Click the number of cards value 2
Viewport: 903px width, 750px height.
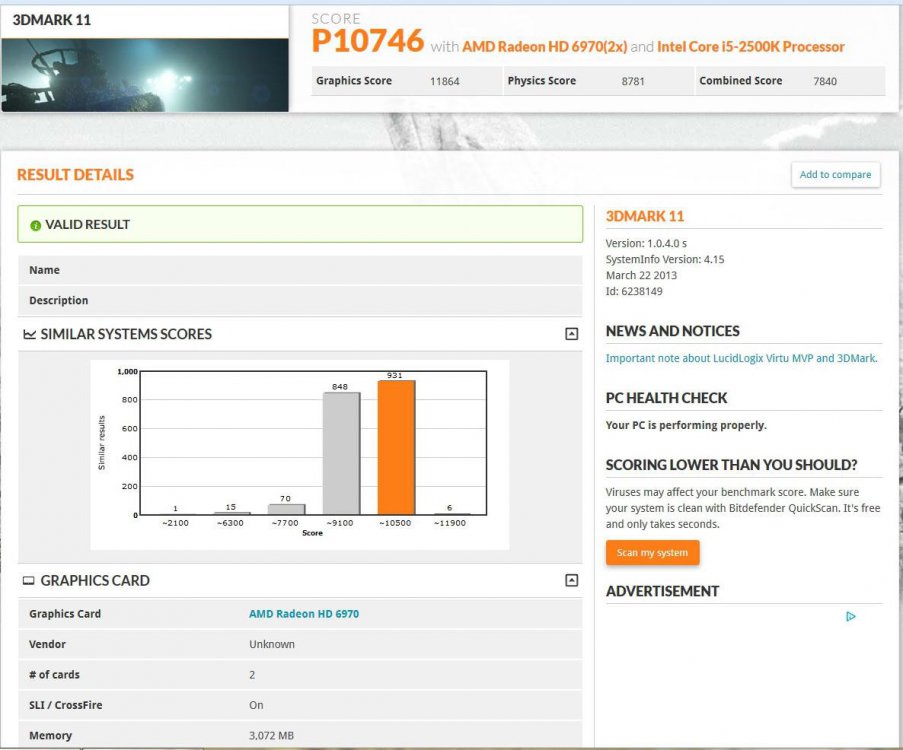click(252, 675)
